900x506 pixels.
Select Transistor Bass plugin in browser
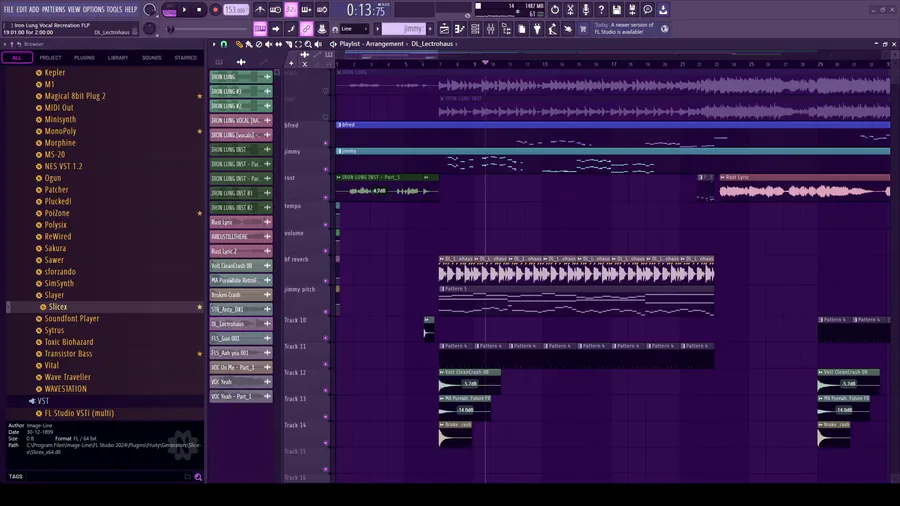[x=68, y=354]
